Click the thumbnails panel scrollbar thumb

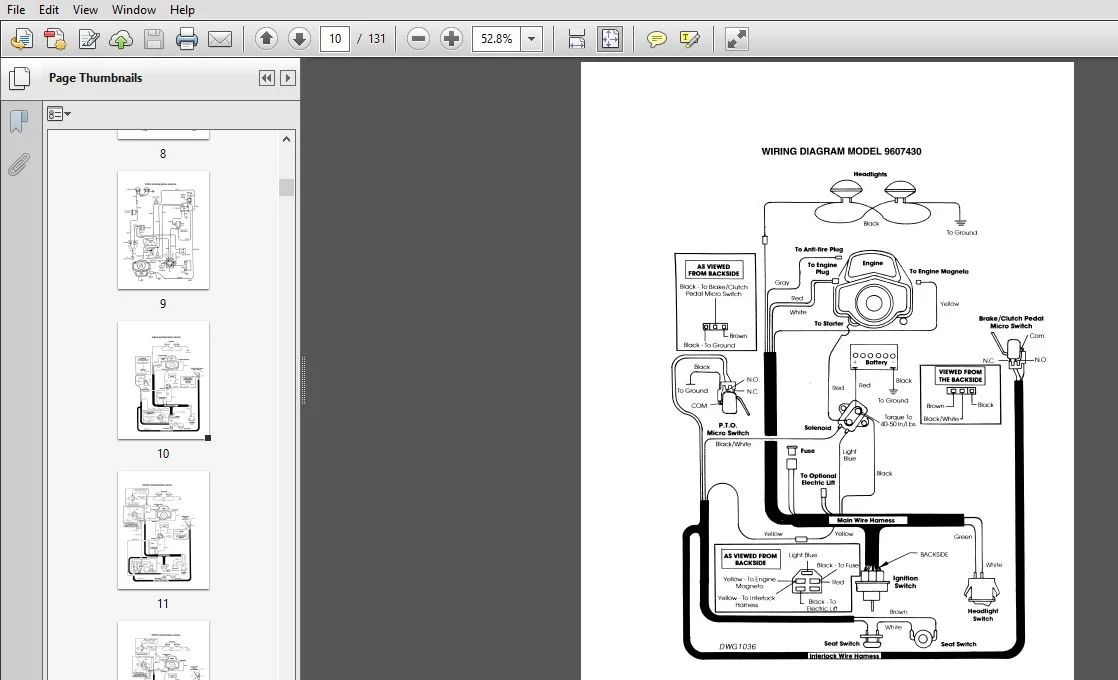[x=287, y=187]
